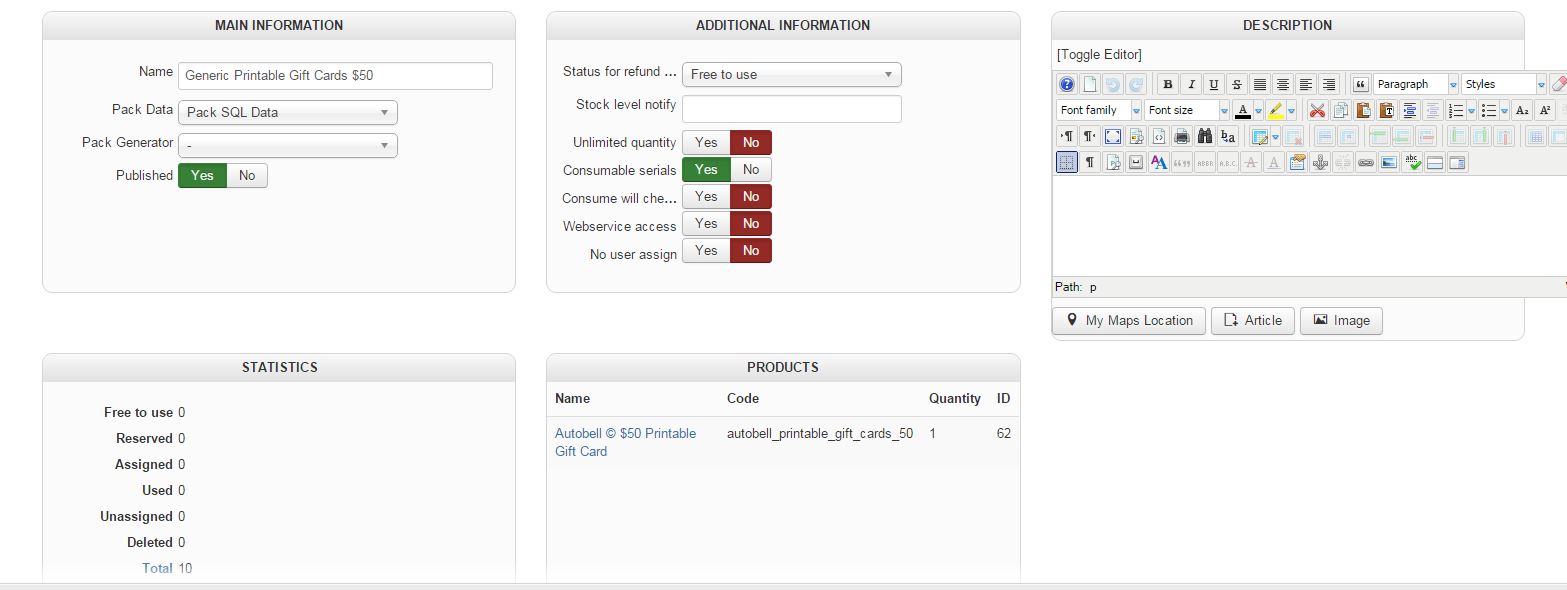The width and height of the screenshot is (1567, 590).
Task: Click the Cut scissors icon
Action: point(1317,111)
